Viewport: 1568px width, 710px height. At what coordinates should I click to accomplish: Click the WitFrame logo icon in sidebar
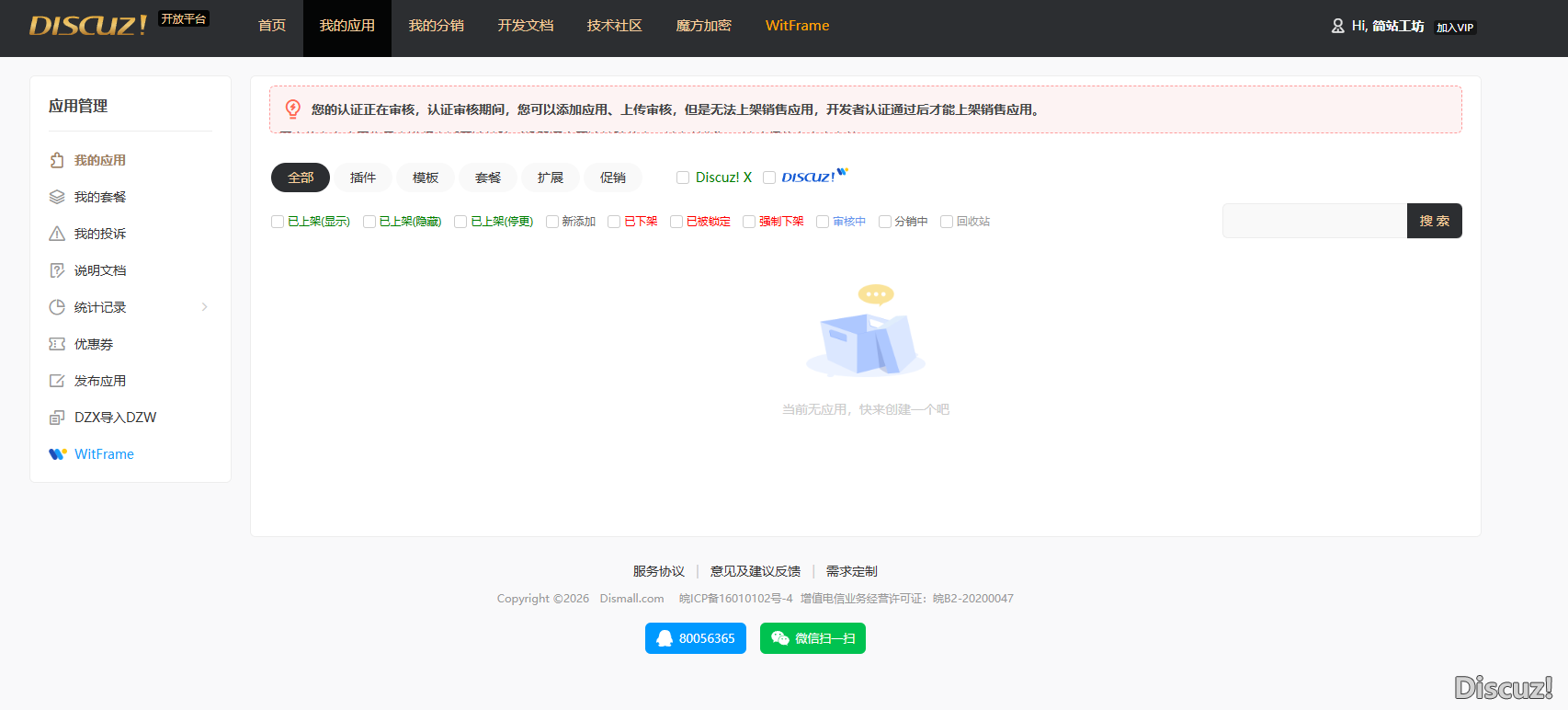pyautogui.click(x=57, y=454)
